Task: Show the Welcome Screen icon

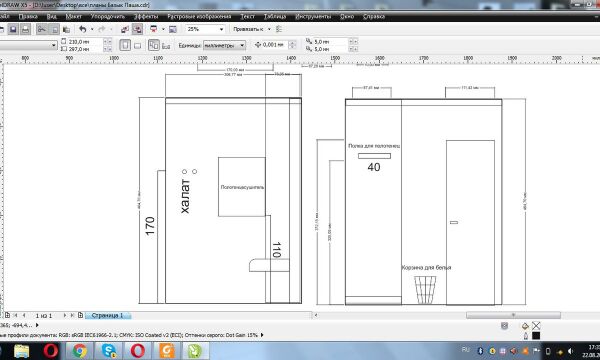Action: click(173, 29)
